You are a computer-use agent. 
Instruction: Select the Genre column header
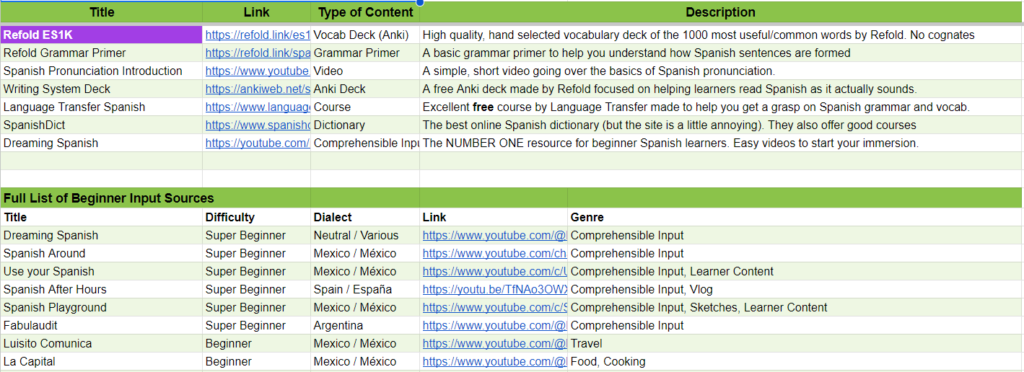(795, 217)
